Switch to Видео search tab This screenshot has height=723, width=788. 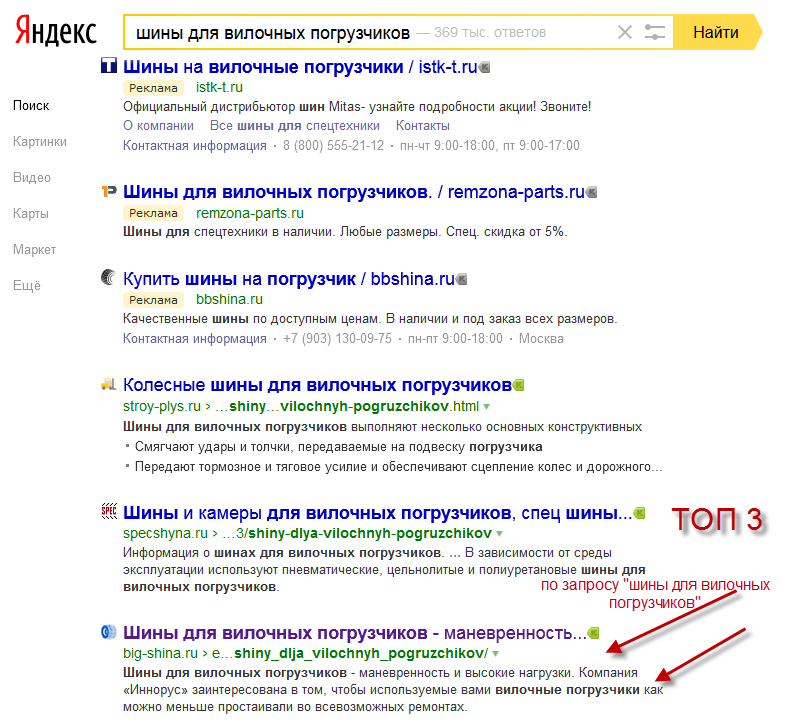tap(32, 178)
